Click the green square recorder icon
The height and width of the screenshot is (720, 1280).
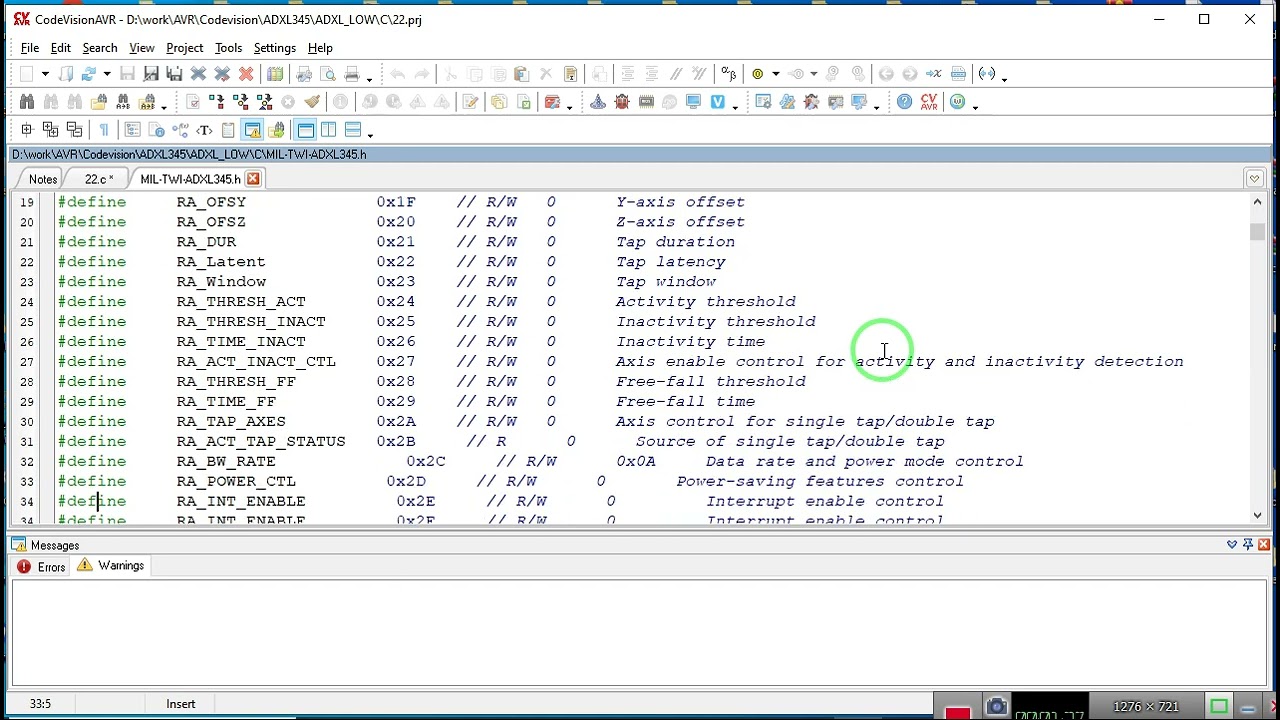pyautogui.click(x=1219, y=707)
